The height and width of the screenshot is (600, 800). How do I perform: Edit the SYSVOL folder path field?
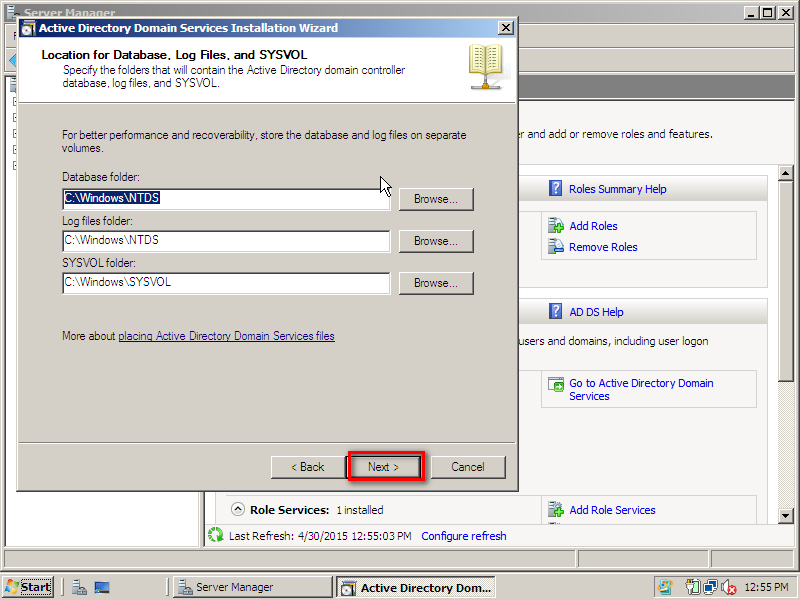click(226, 283)
